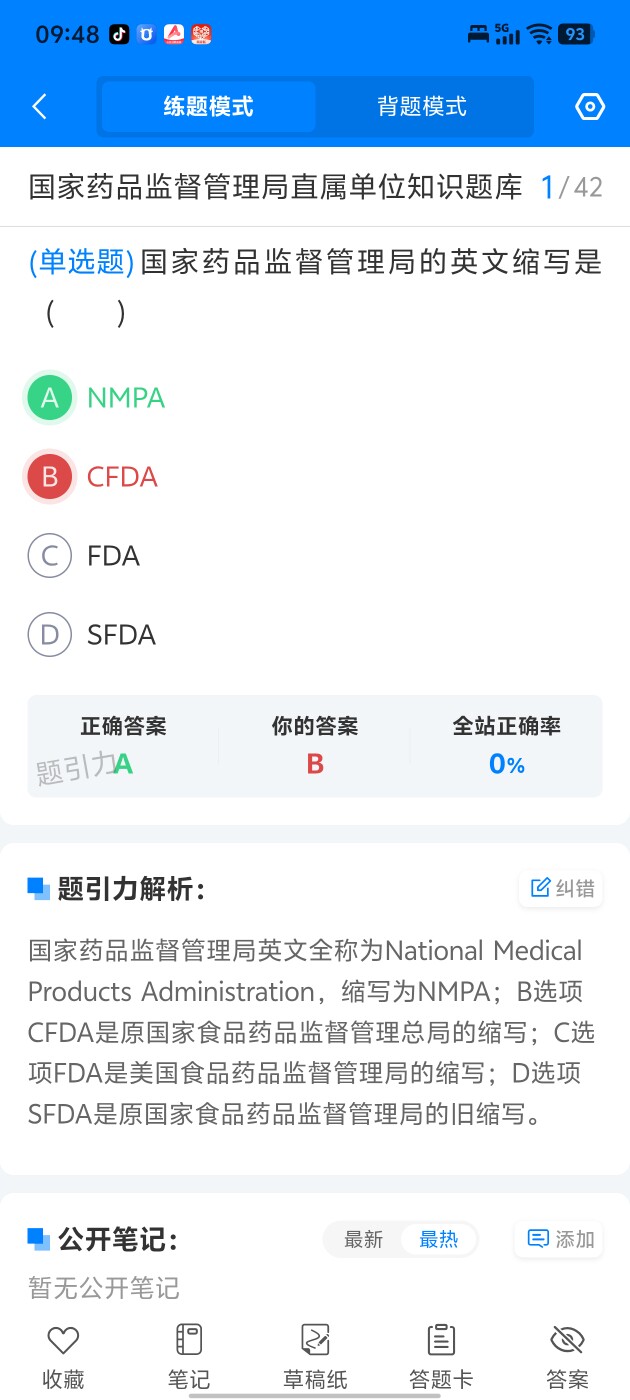Sort public notes by 最热
This screenshot has height=1400, width=630.
tap(438, 1240)
